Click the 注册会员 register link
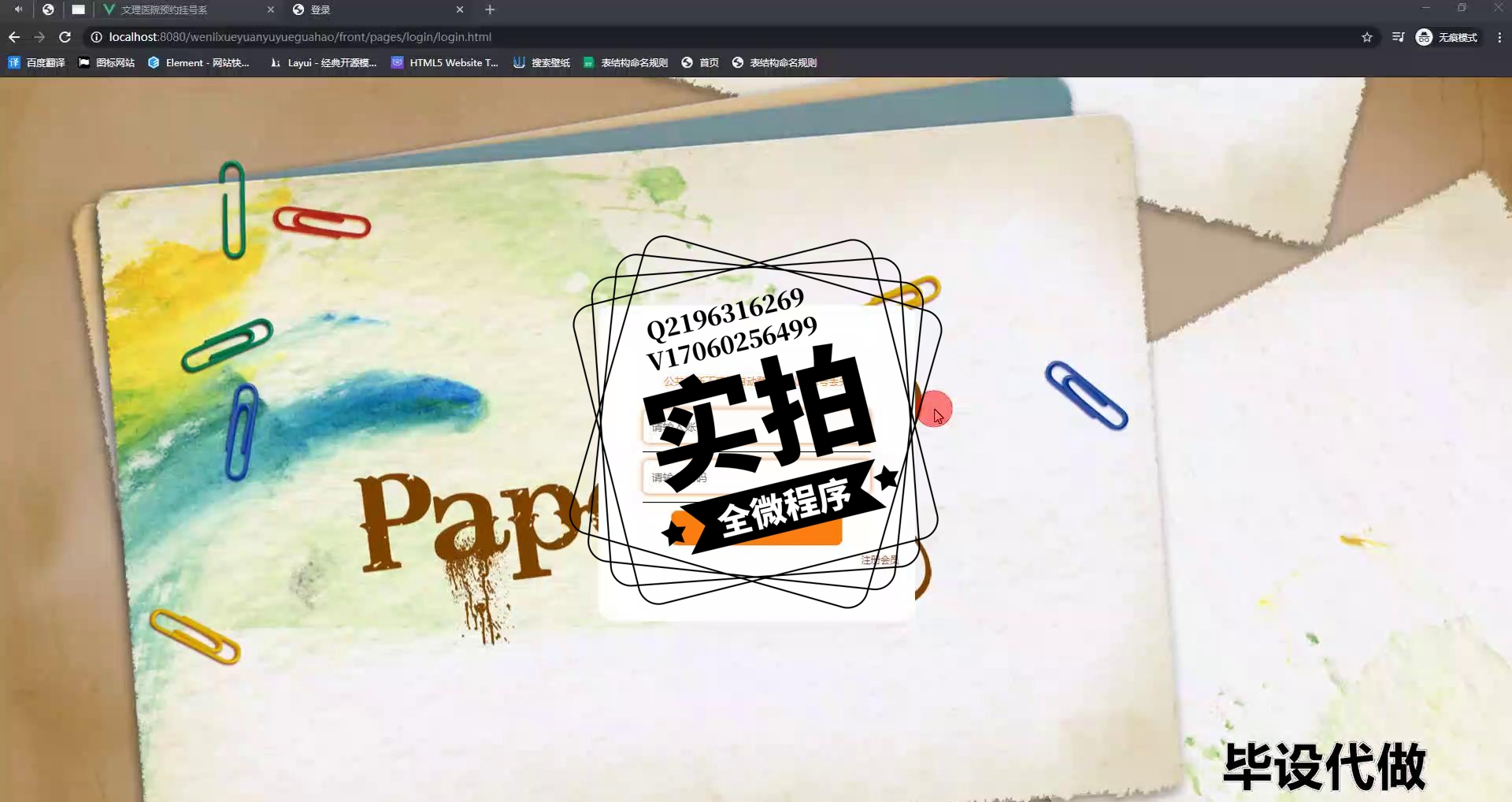The height and width of the screenshot is (802, 1512). tap(879, 560)
